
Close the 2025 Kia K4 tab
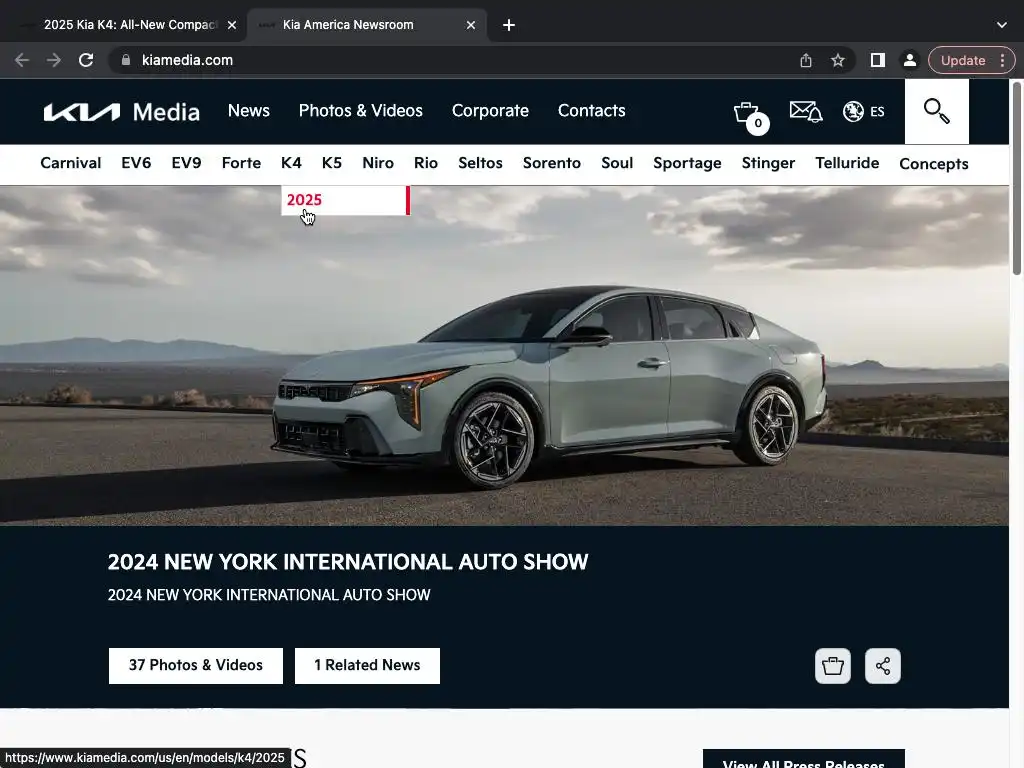click(x=232, y=25)
